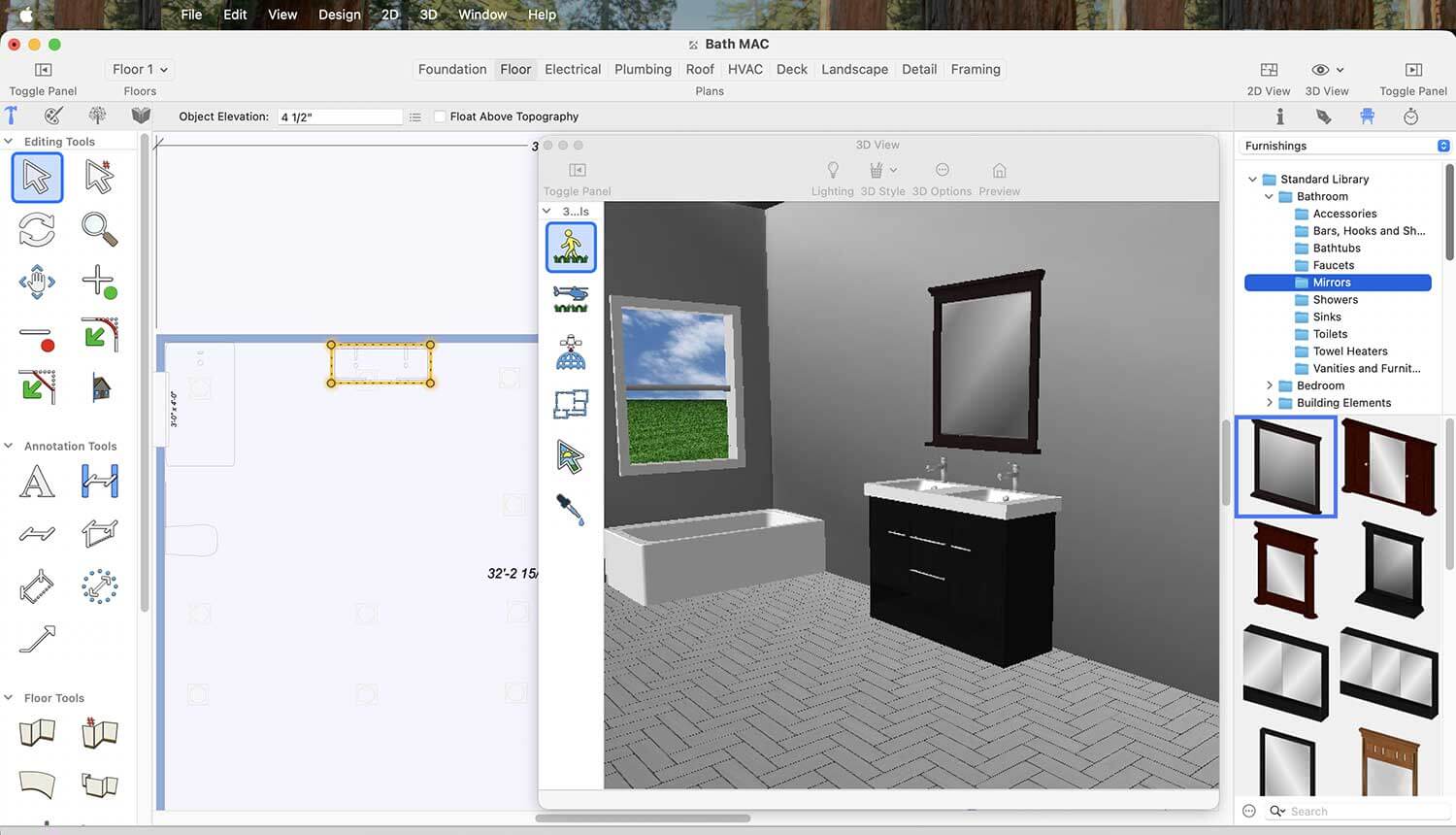Pick the eyedropper tool in 3D View

click(x=571, y=509)
